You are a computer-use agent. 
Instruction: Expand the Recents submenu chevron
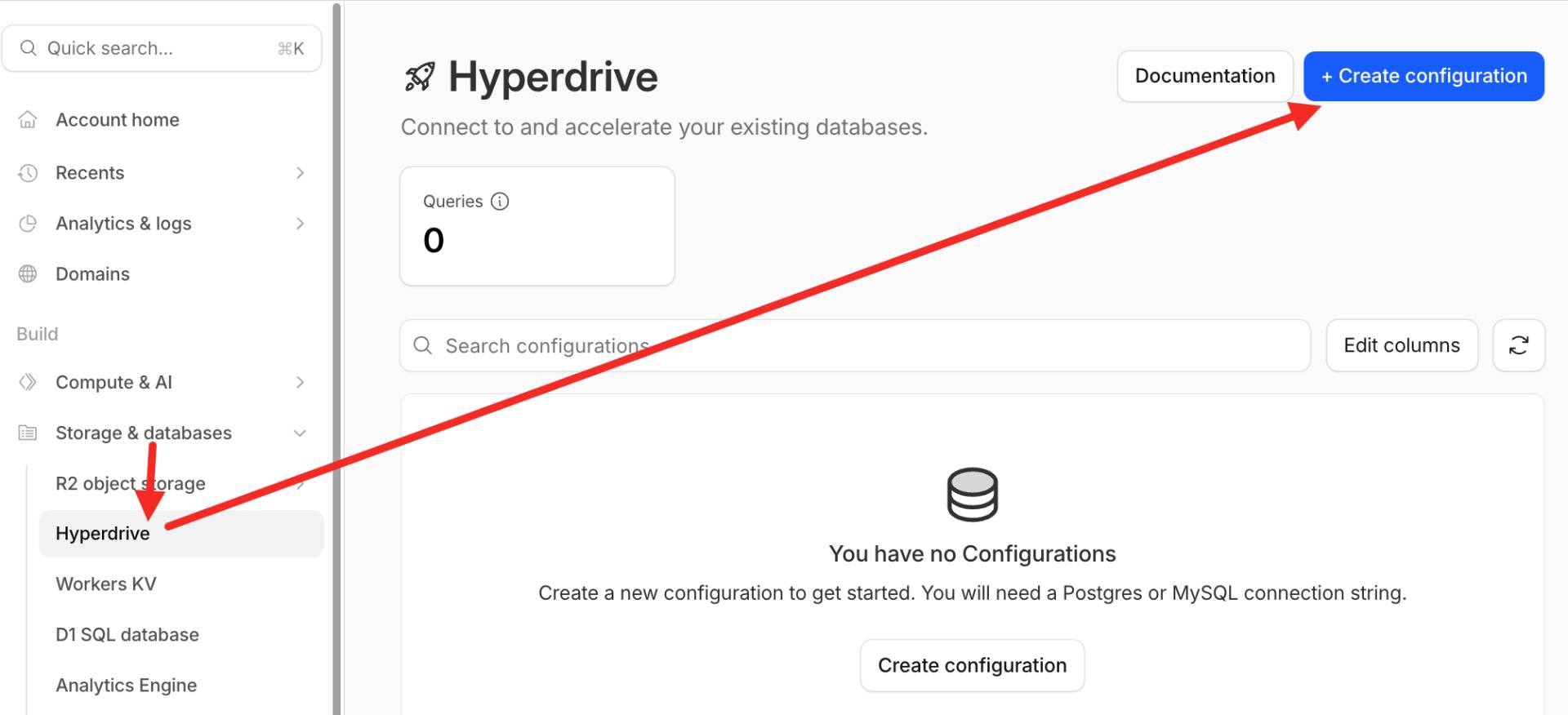(x=300, y=173)
